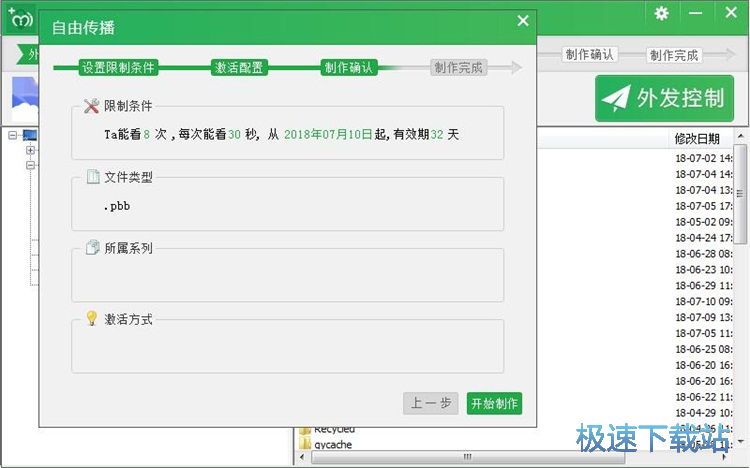This screenshot has width=750, height=468.
Task: Select the row dated 18-06-23
Action: tap(703, 269)
